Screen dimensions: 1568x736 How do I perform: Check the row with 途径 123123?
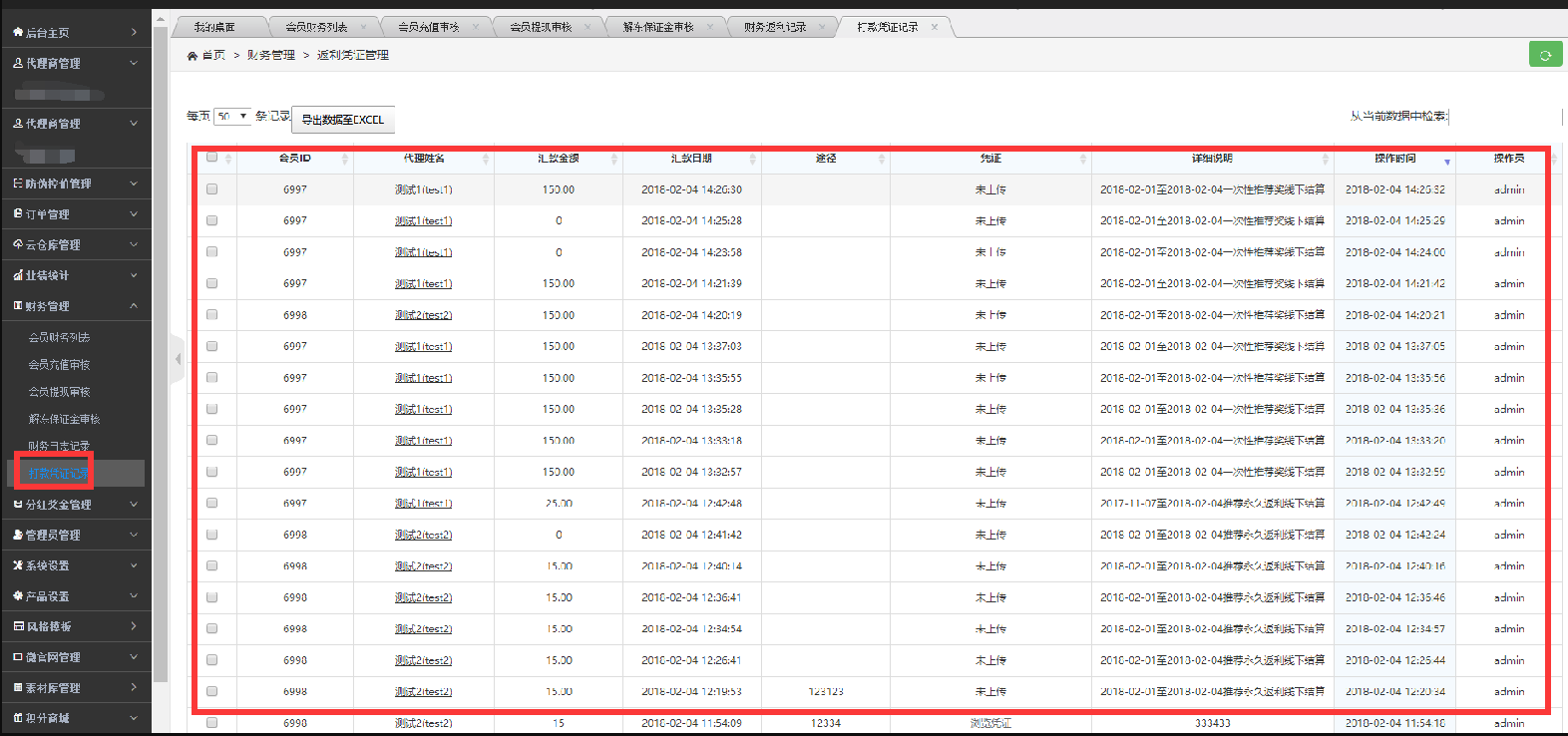(x=211, y=691)
